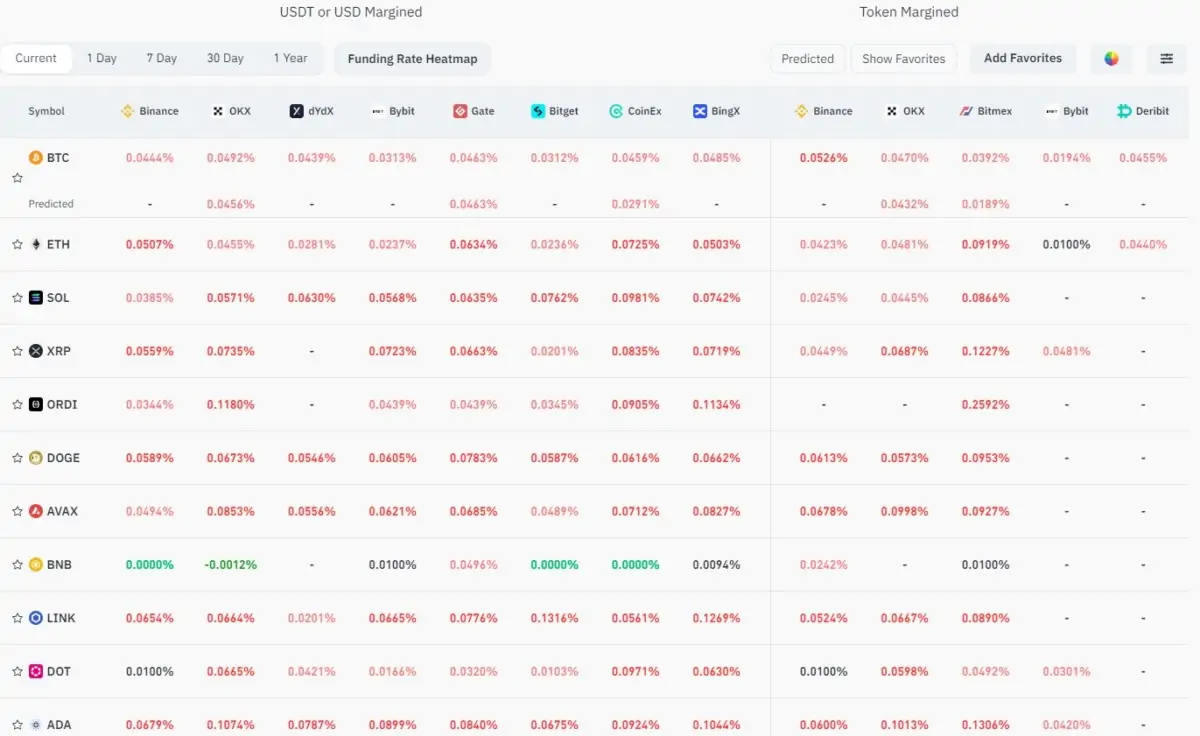Favorite DOGE with its star
This screenshot has width=1200, height=736.
tap(17, 458)
